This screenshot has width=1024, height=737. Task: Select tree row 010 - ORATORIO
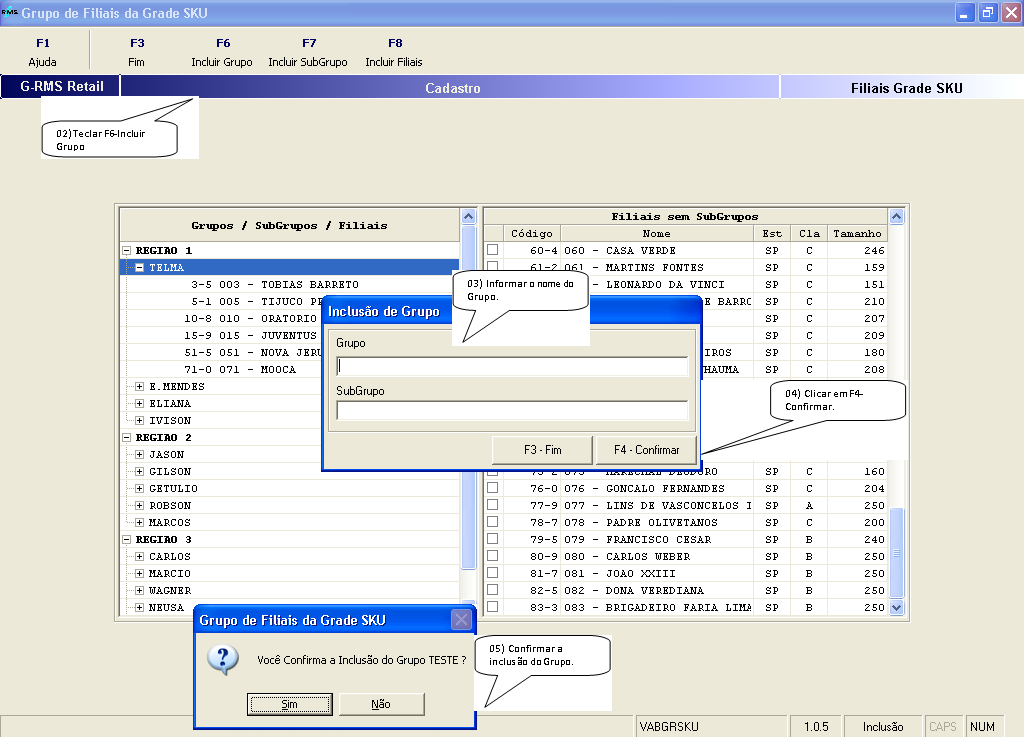pos(223,319)
